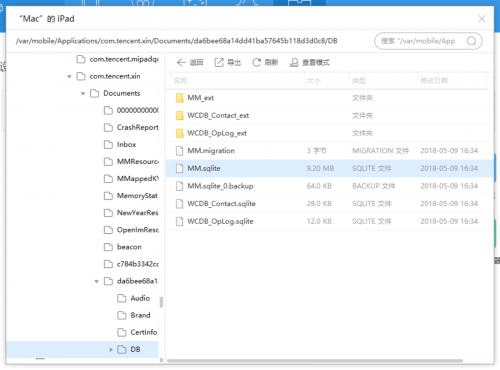Click the WCDB_OpLog.sqlite file icon
The height and width of the screenshot is (370, 500).
(x=180, y=221)
